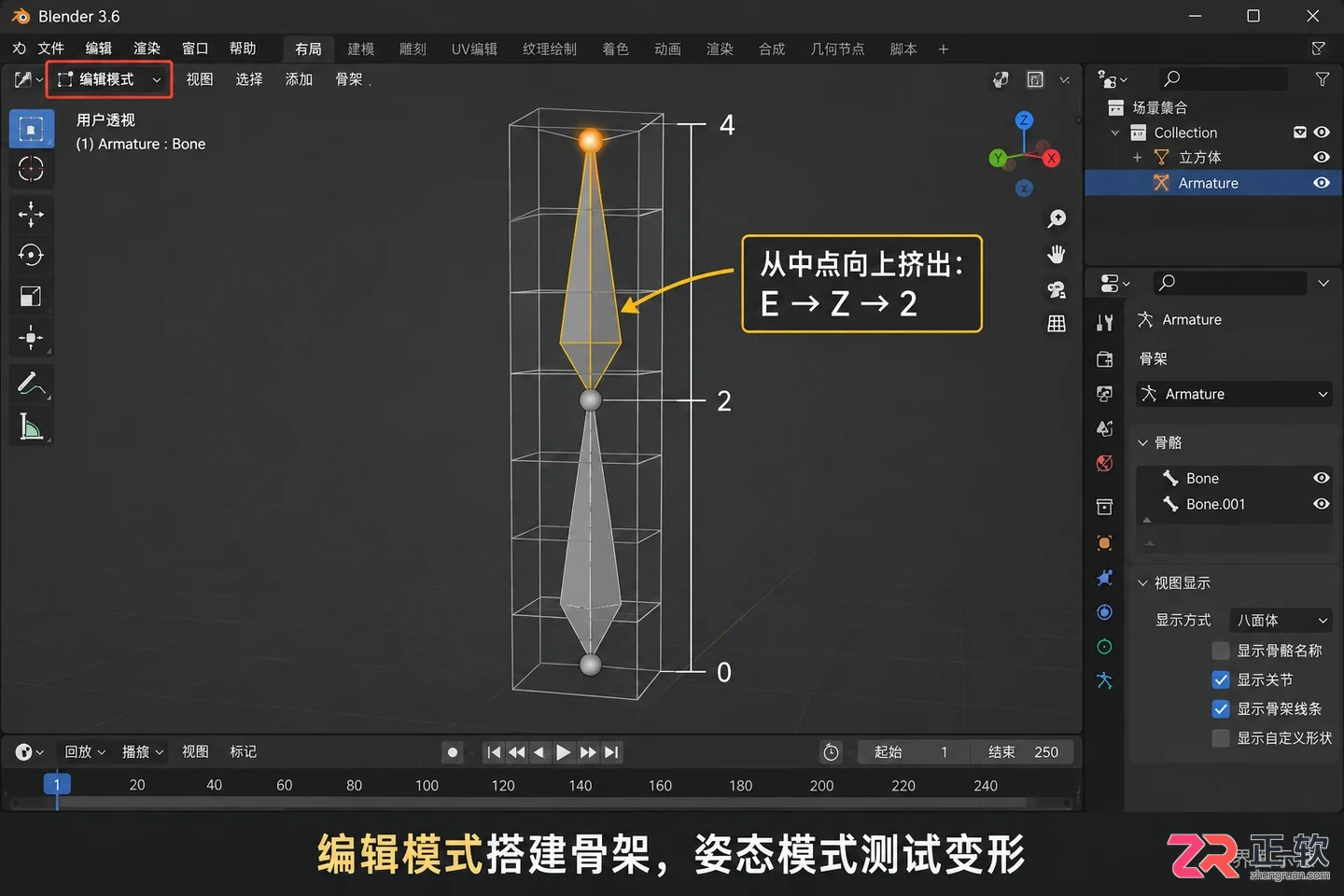Click the 结束 end frame field
1344x896 pixels.
point(1023,752)
